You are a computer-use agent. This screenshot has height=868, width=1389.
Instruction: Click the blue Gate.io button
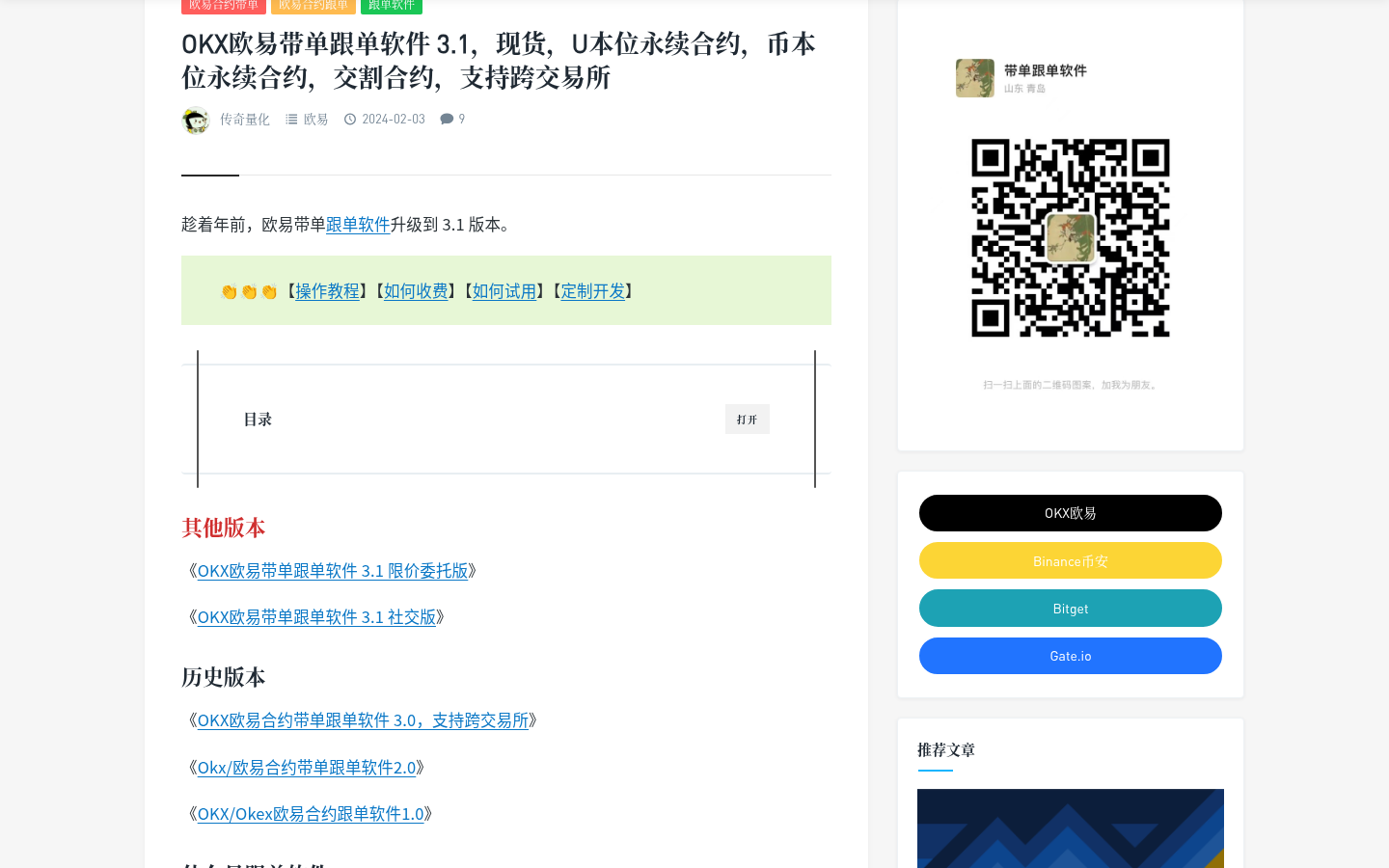[x=1071, y=656]
